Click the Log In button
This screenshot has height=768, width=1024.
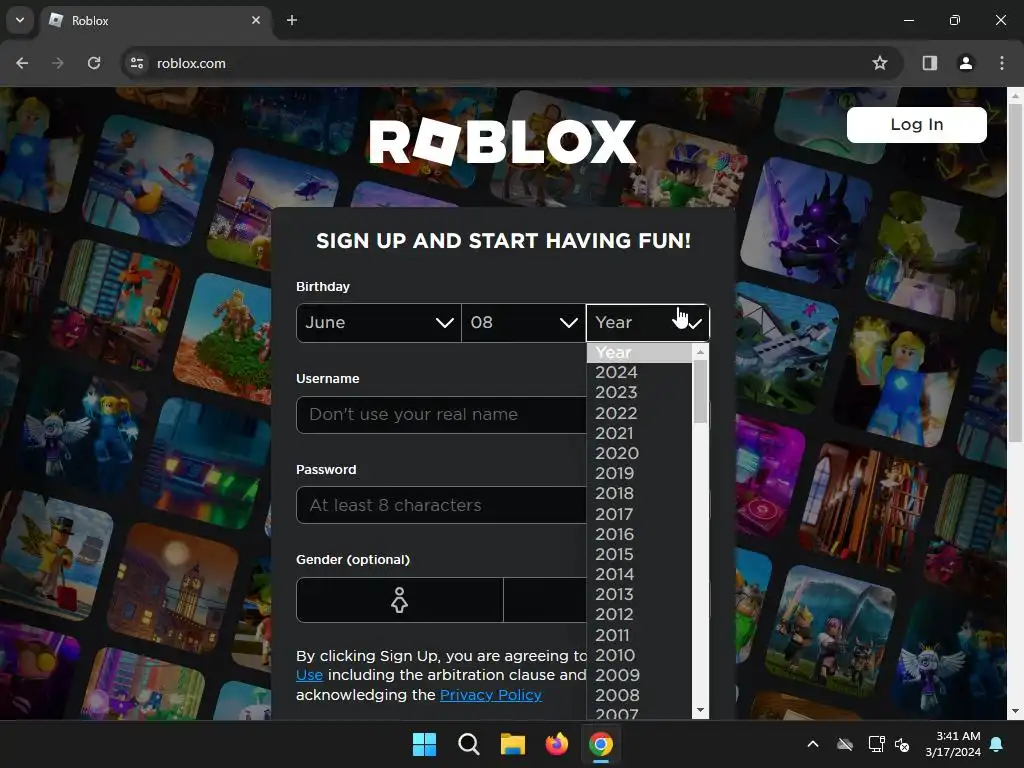[916, 125]
